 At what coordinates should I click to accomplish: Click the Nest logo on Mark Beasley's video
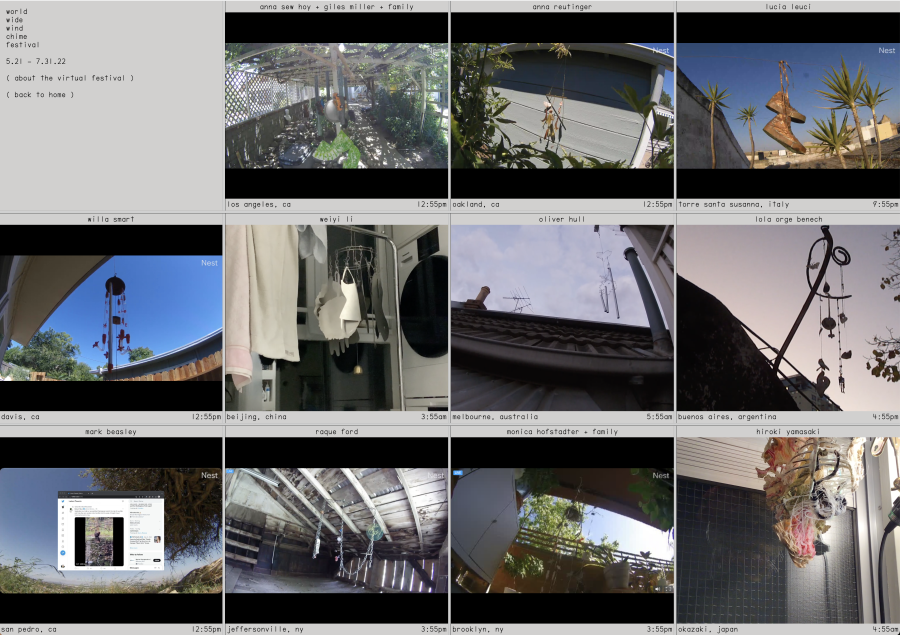(x=209, y=476)
